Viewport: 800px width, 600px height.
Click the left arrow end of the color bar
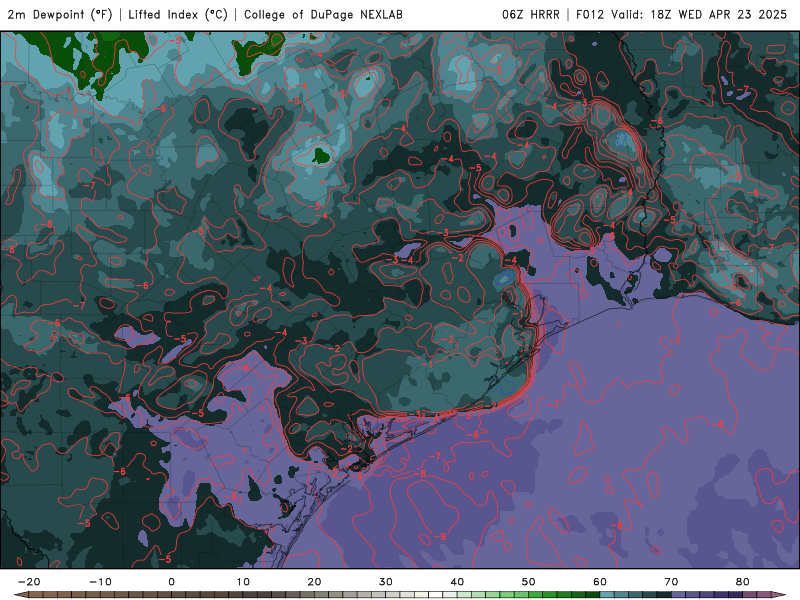[x=20, y=595]
